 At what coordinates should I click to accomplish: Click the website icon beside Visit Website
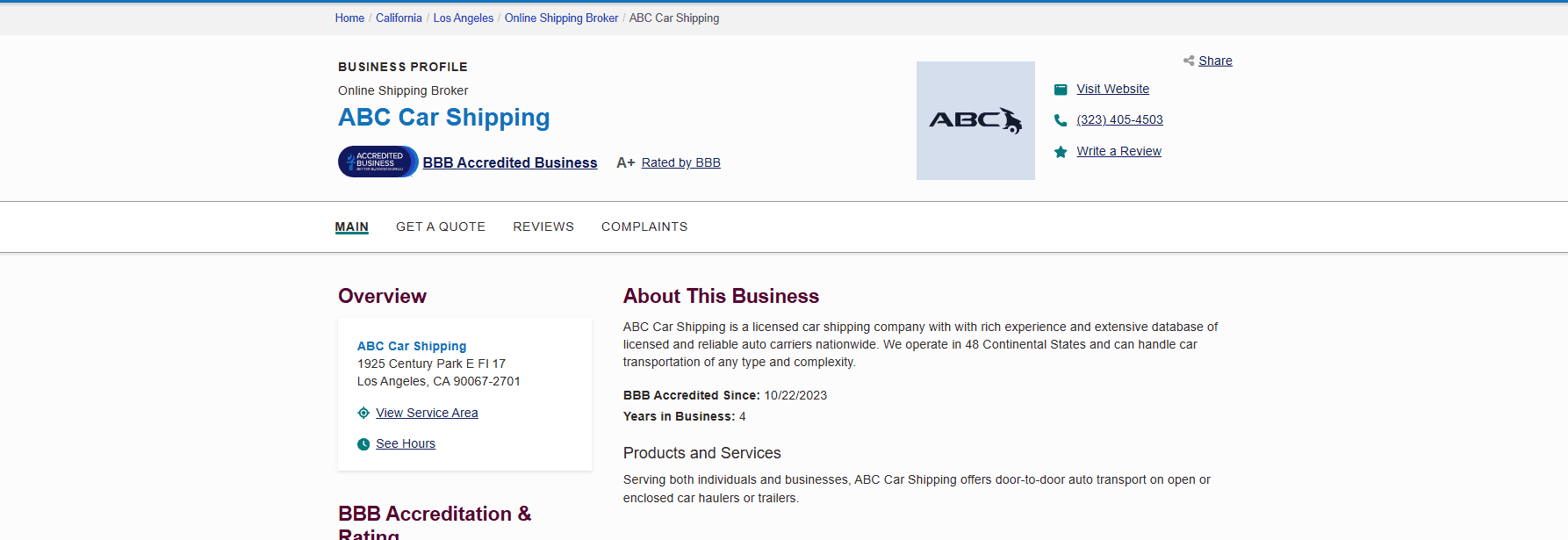pyautogui.click(x=1061, y=90)
